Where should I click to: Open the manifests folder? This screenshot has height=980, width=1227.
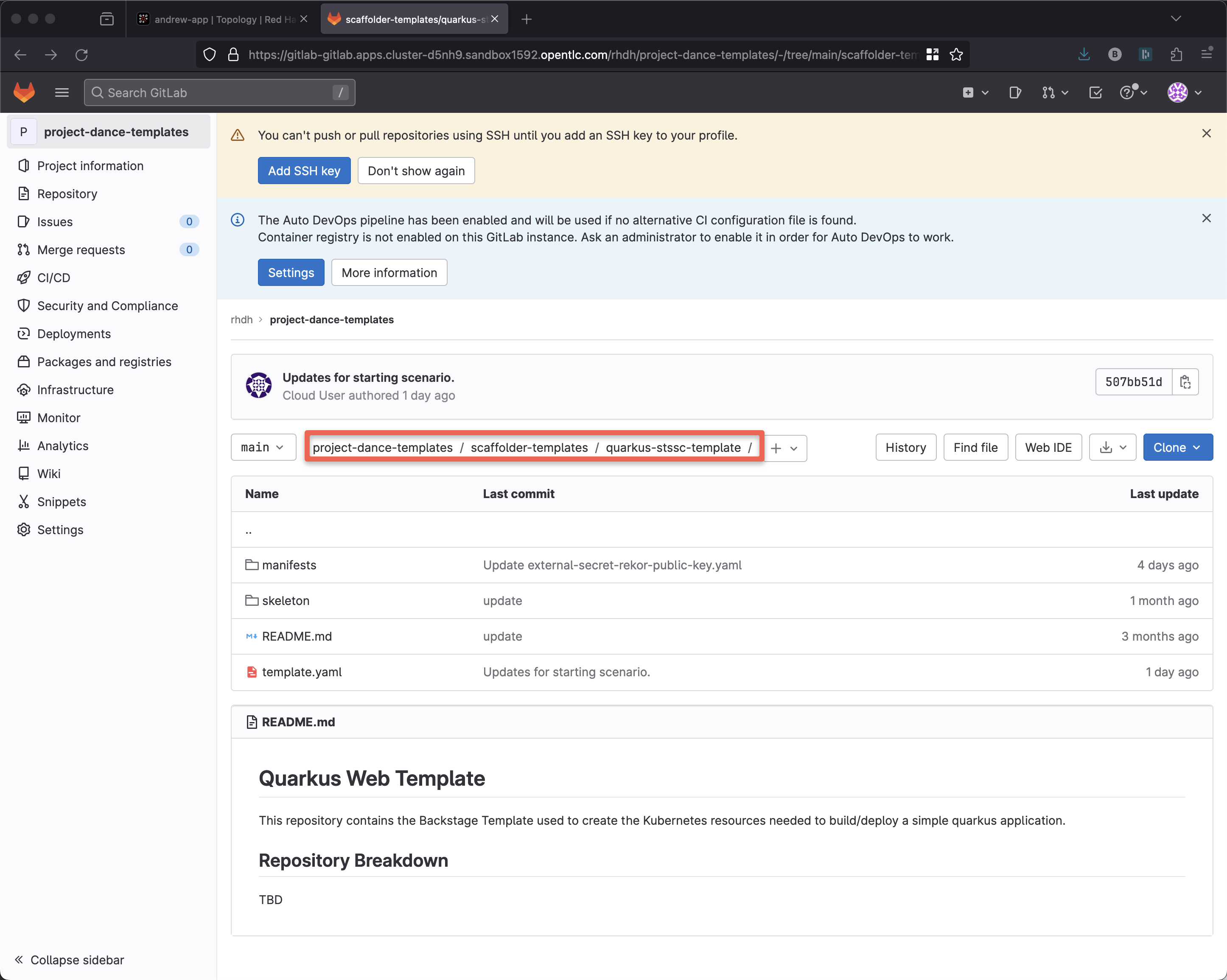[289, 565]
